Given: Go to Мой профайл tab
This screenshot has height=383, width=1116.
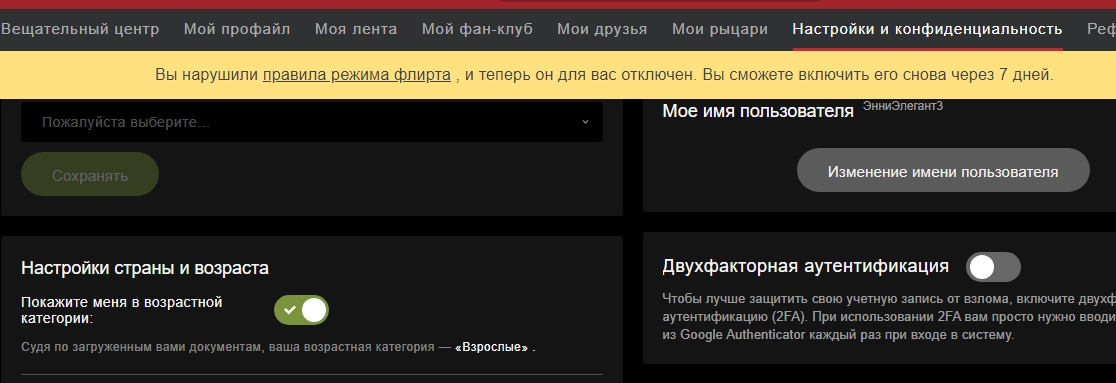Looking at the screenshot, I should (237, 29).
